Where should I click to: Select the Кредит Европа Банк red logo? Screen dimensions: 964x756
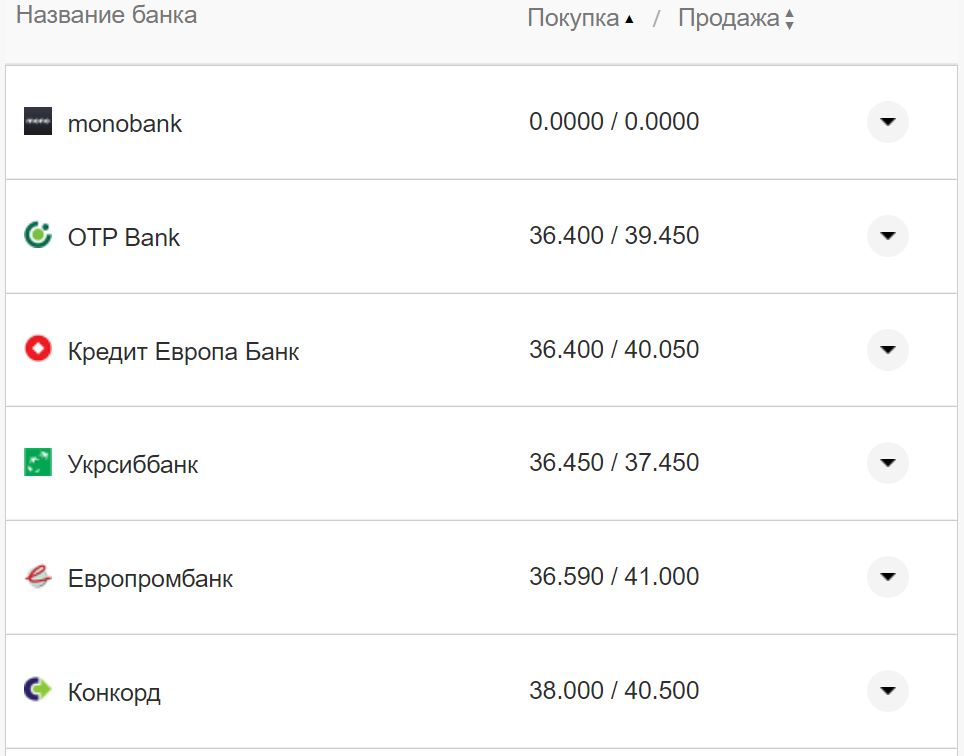(x=41, y=350)
